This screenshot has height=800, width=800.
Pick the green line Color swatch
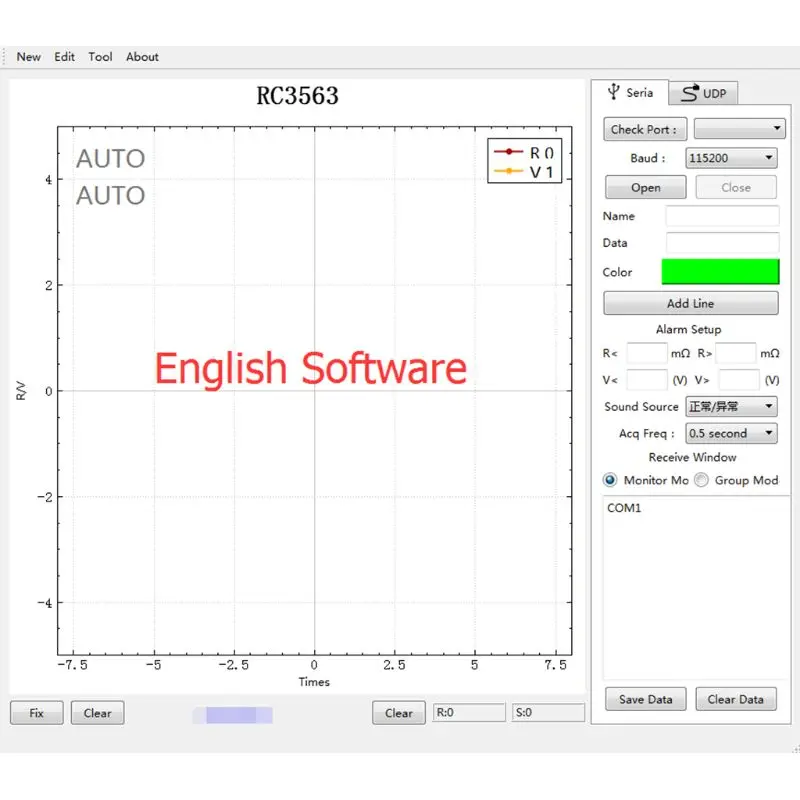click(720, 272)
